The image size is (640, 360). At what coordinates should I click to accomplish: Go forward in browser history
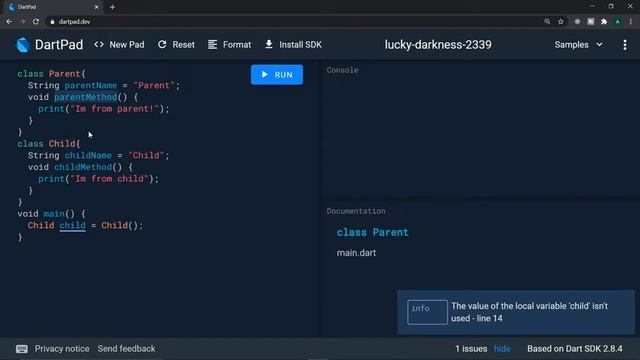[22, 22]
